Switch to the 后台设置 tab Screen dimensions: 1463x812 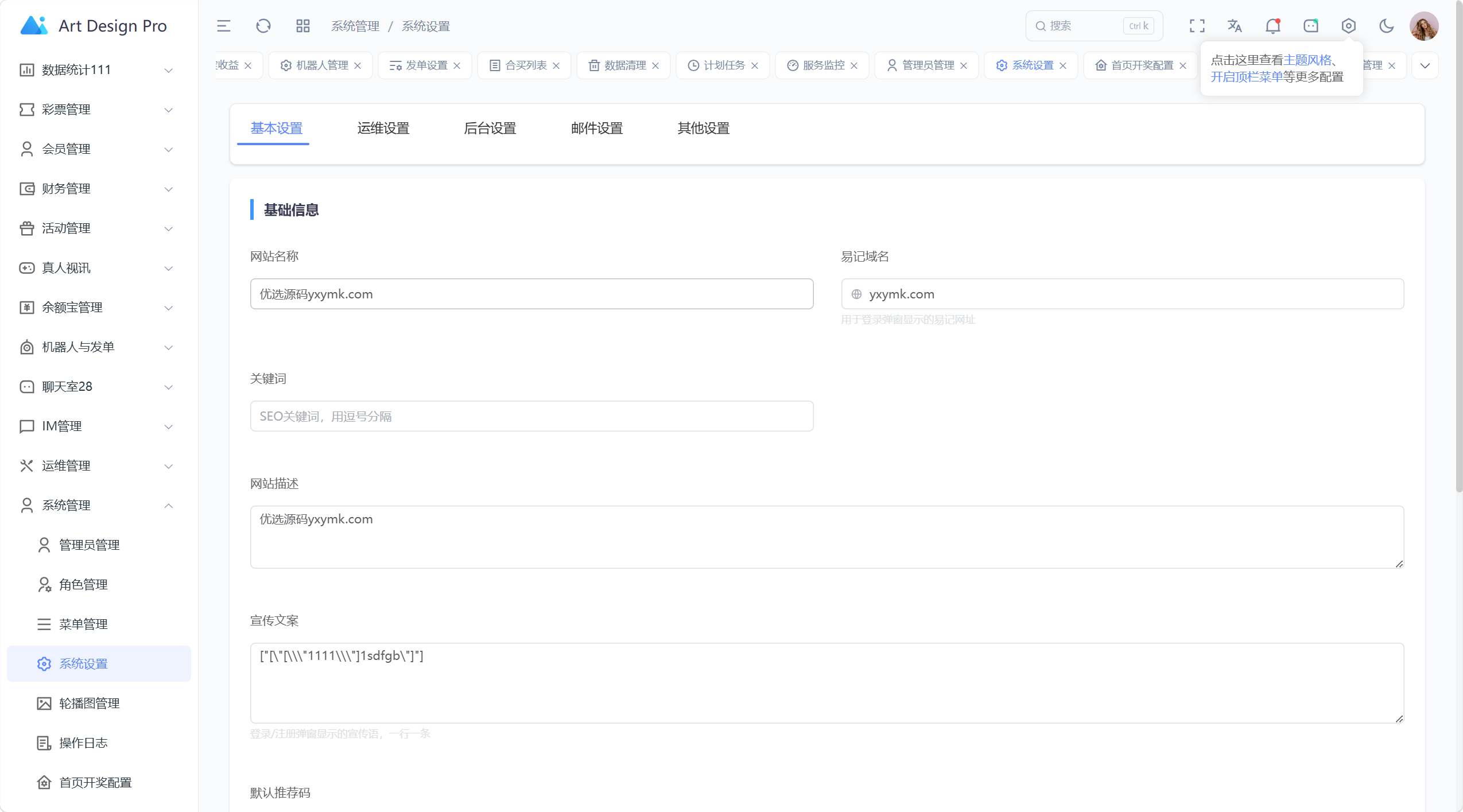pos(490,129)
